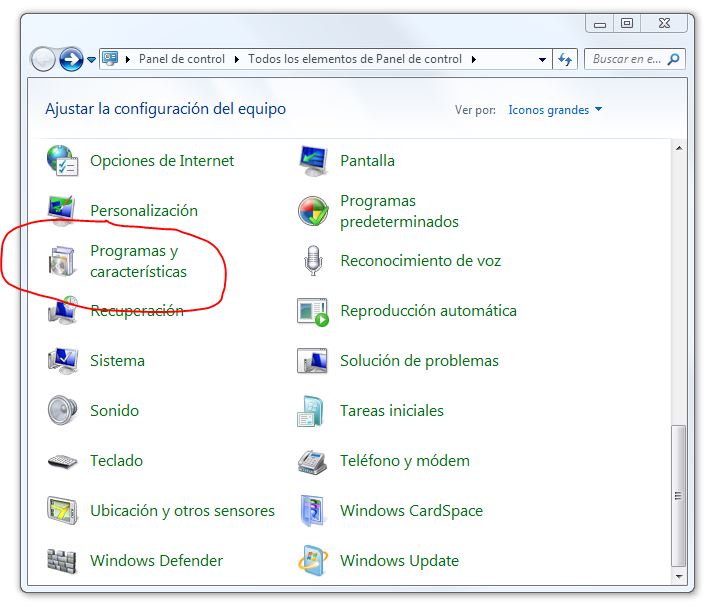The height and width of the screenshot is (607, 709).
Task: Click the vertical scrollbar thumb
Action: 678,496
